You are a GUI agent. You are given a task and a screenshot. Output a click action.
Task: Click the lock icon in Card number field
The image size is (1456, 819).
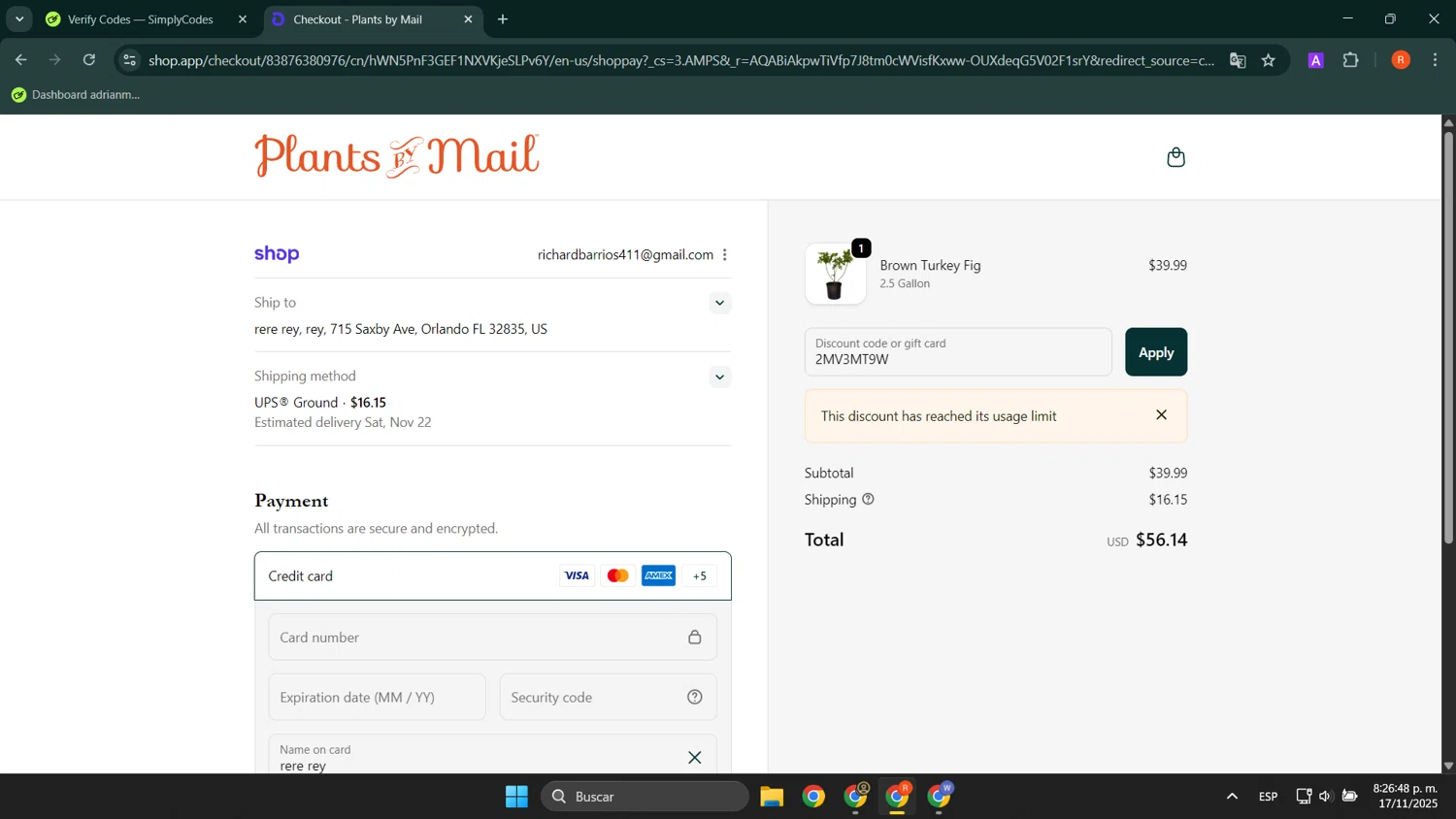tap(695, 638)
